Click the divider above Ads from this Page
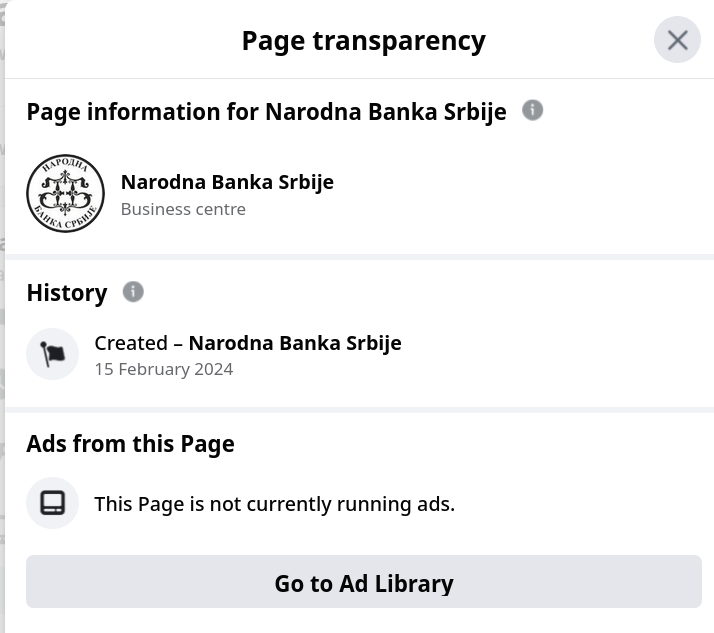The width and height of the screenshot is (714, 633). click(360, 410)
